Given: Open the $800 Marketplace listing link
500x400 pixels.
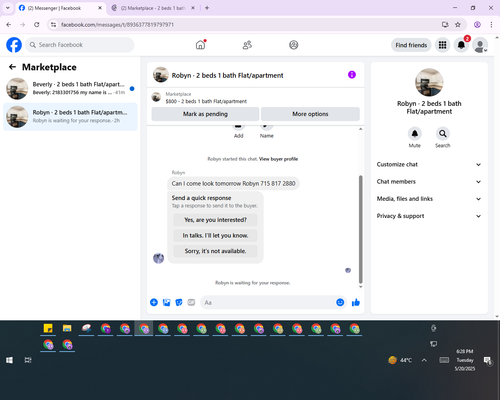Looking at the screenshot, I should click(x=206, y=101).
